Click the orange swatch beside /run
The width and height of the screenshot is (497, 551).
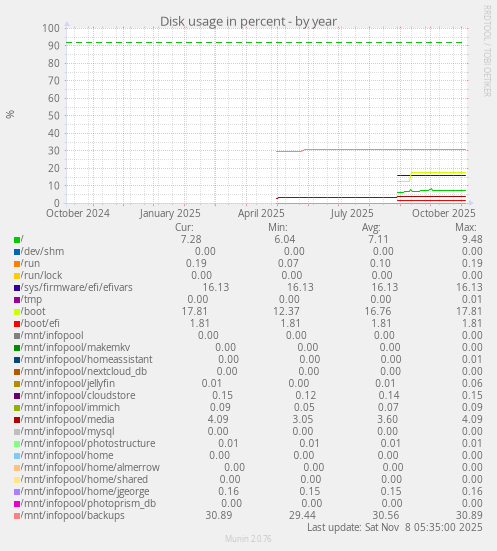point(17,264)
